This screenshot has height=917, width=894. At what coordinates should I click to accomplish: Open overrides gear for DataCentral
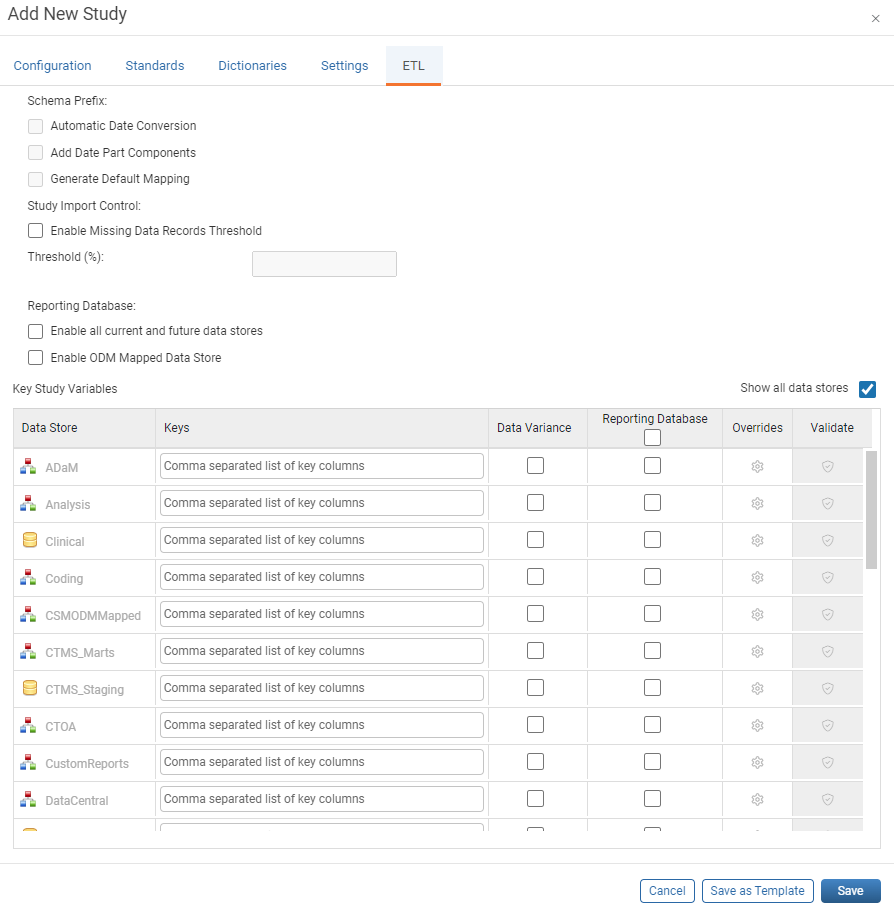pos(757,799)
